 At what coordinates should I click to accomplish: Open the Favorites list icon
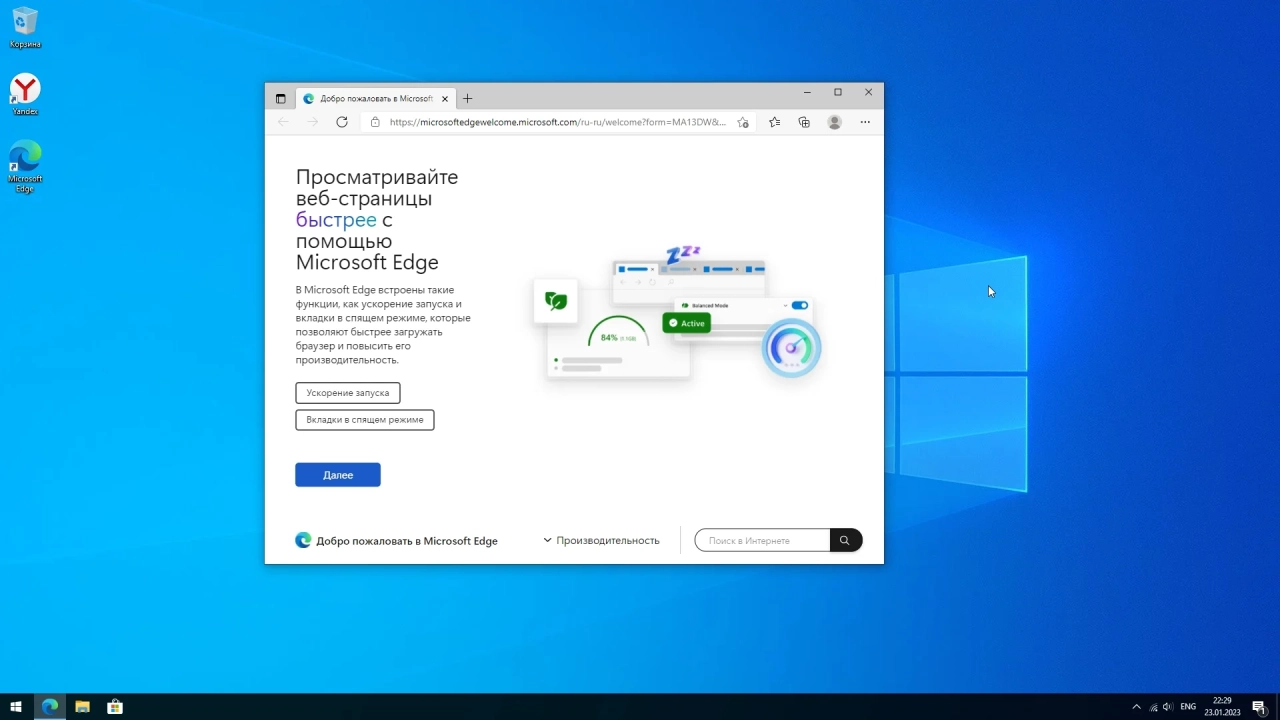click(x=775, y=122)
